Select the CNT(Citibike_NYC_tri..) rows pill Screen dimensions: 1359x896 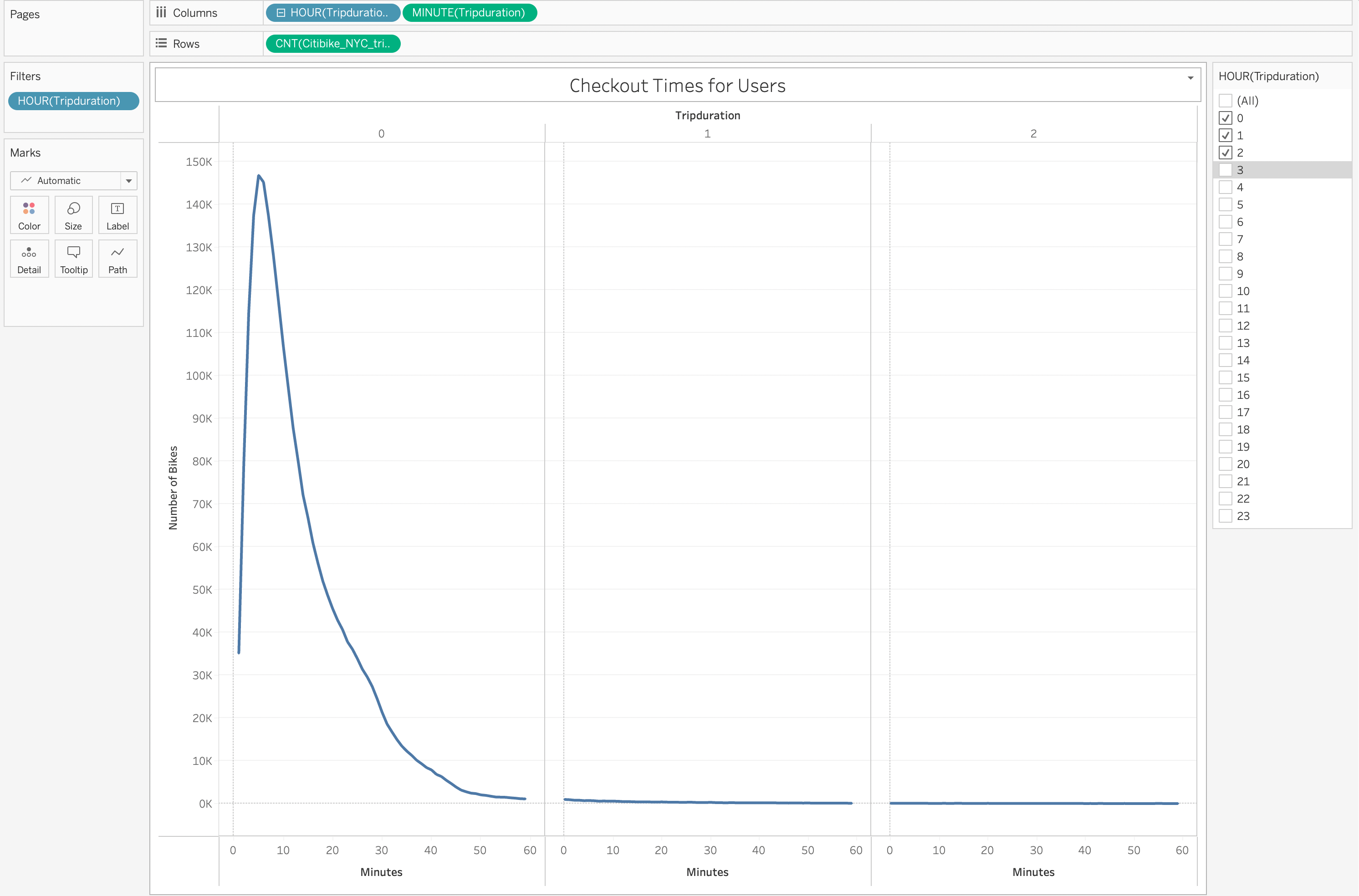333,43
